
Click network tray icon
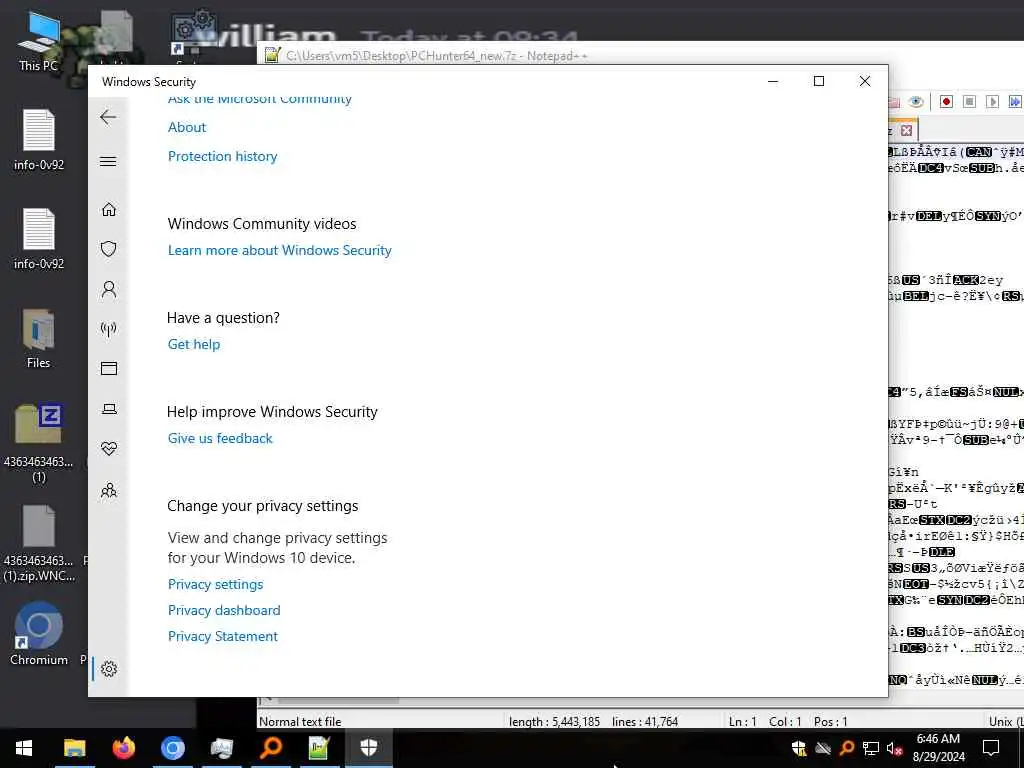[871, 748]
